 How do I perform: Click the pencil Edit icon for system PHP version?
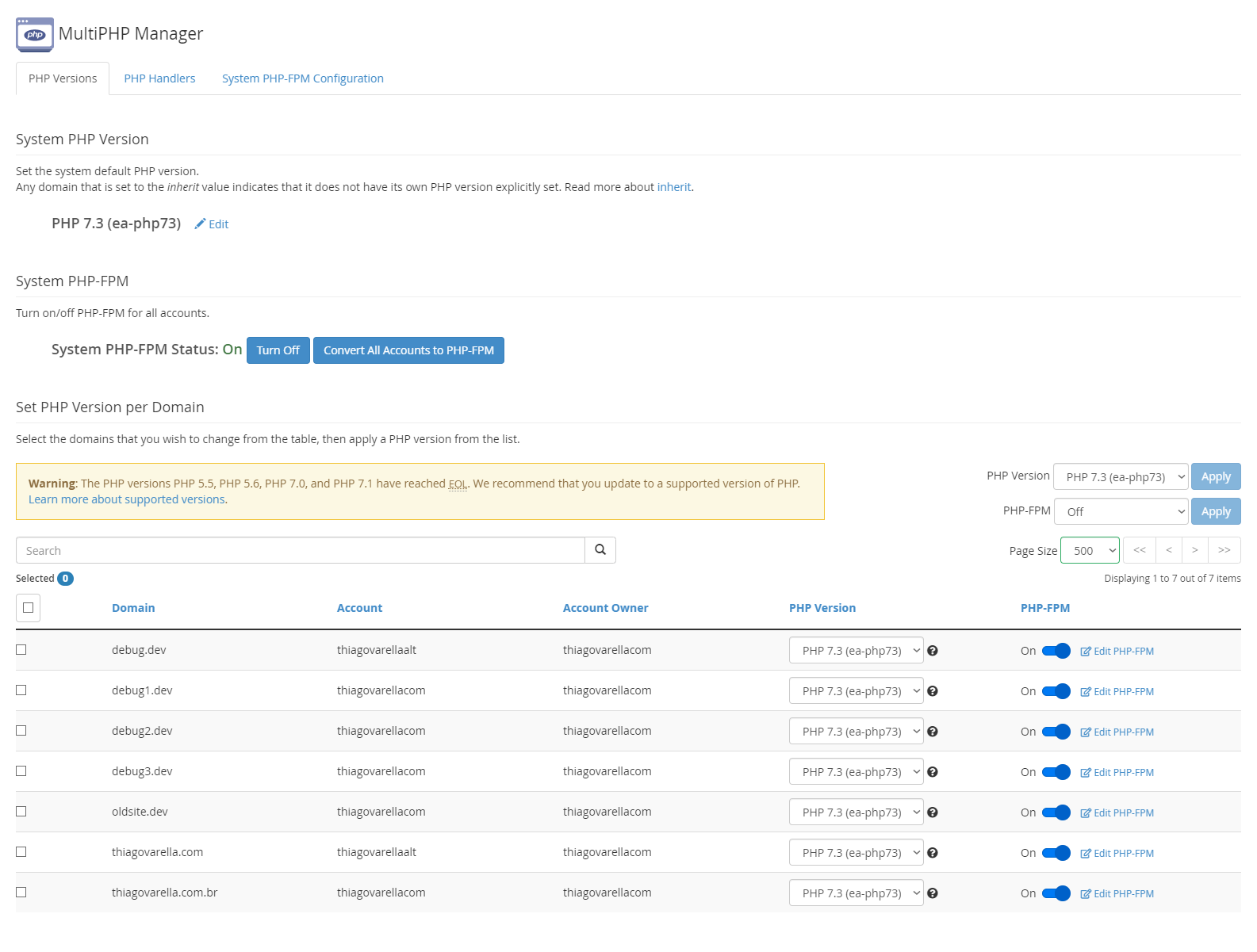click(x=201, y=224)
